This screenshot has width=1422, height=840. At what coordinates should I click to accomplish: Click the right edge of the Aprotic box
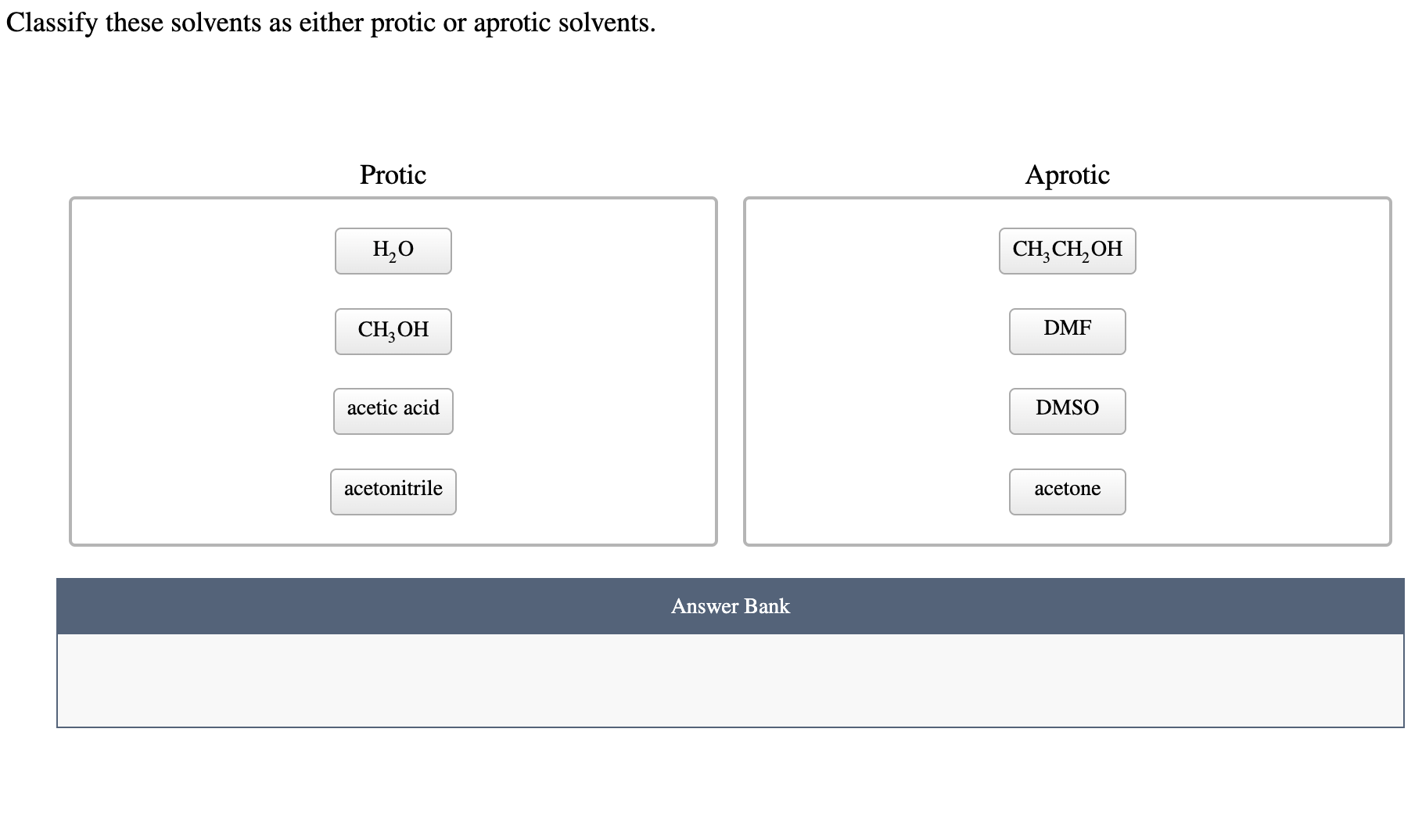click(x=1388, y=368)
